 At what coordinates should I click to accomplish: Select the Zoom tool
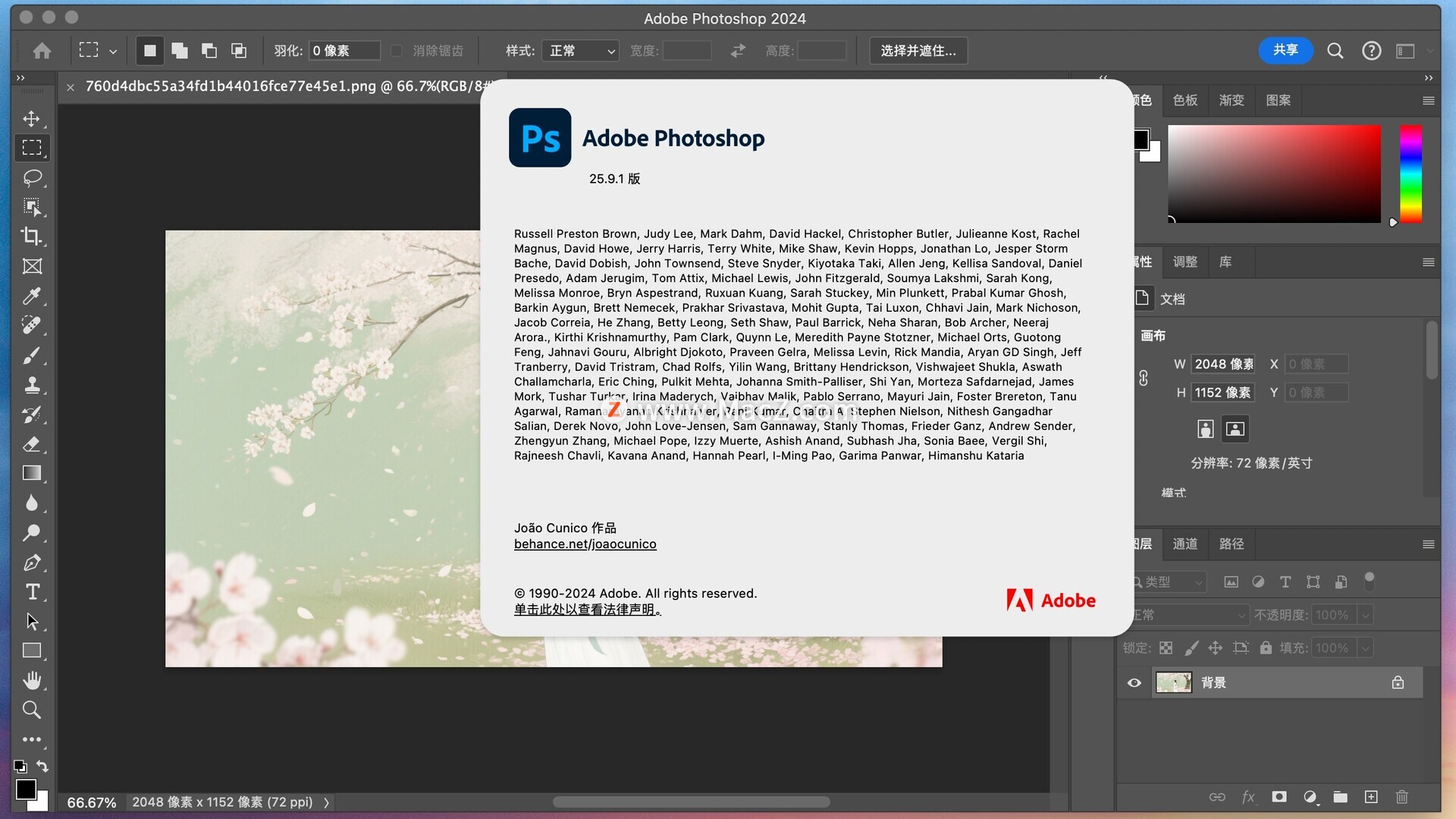coord(31,710)
